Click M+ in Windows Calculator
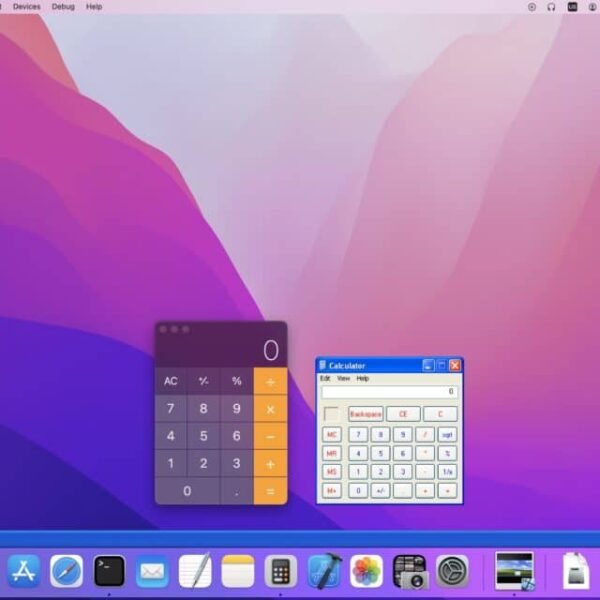Image resolution: width=600 pixels, height=600 pixels. pos(332,491)
